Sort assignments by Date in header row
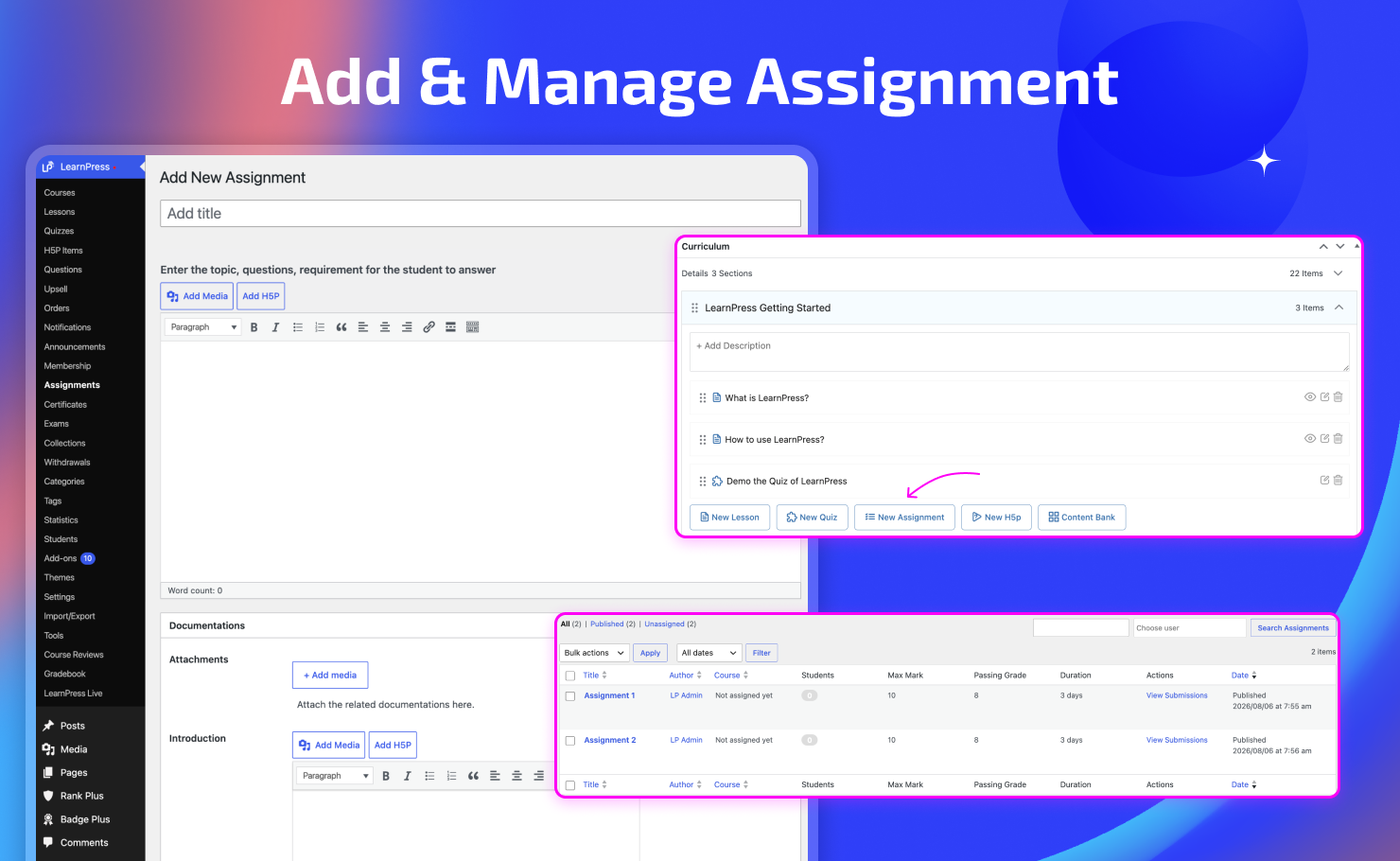Image resolution: width=1400 pixels, height=861 pixels. (1244, 676)
